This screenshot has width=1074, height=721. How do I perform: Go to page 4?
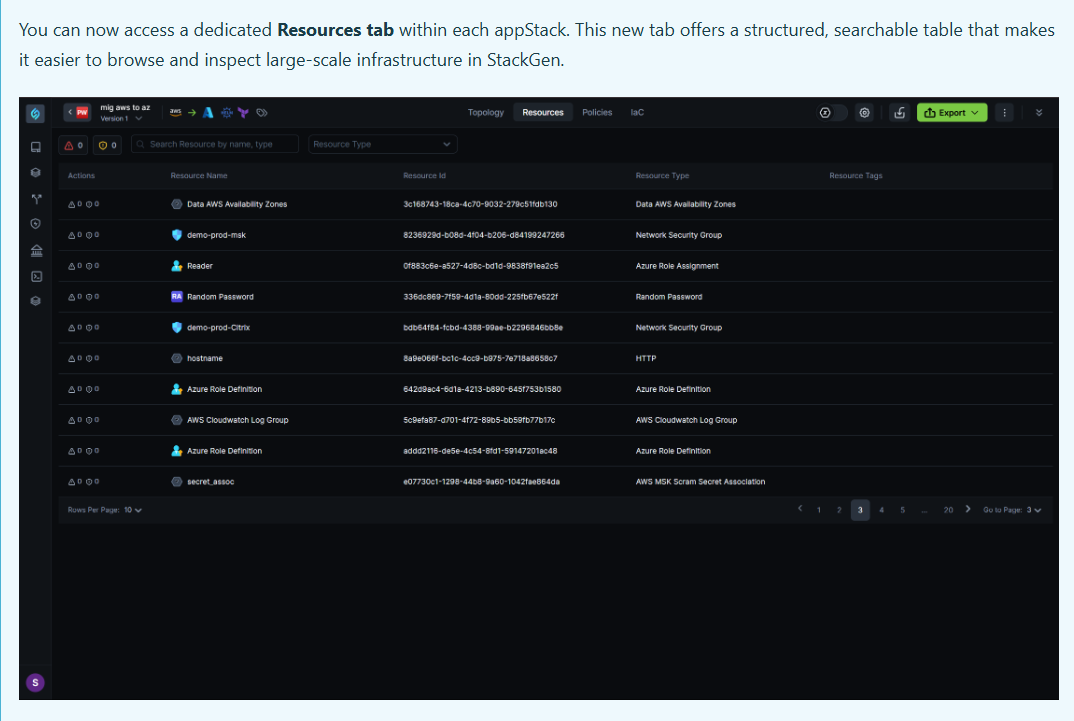[882, 510]
